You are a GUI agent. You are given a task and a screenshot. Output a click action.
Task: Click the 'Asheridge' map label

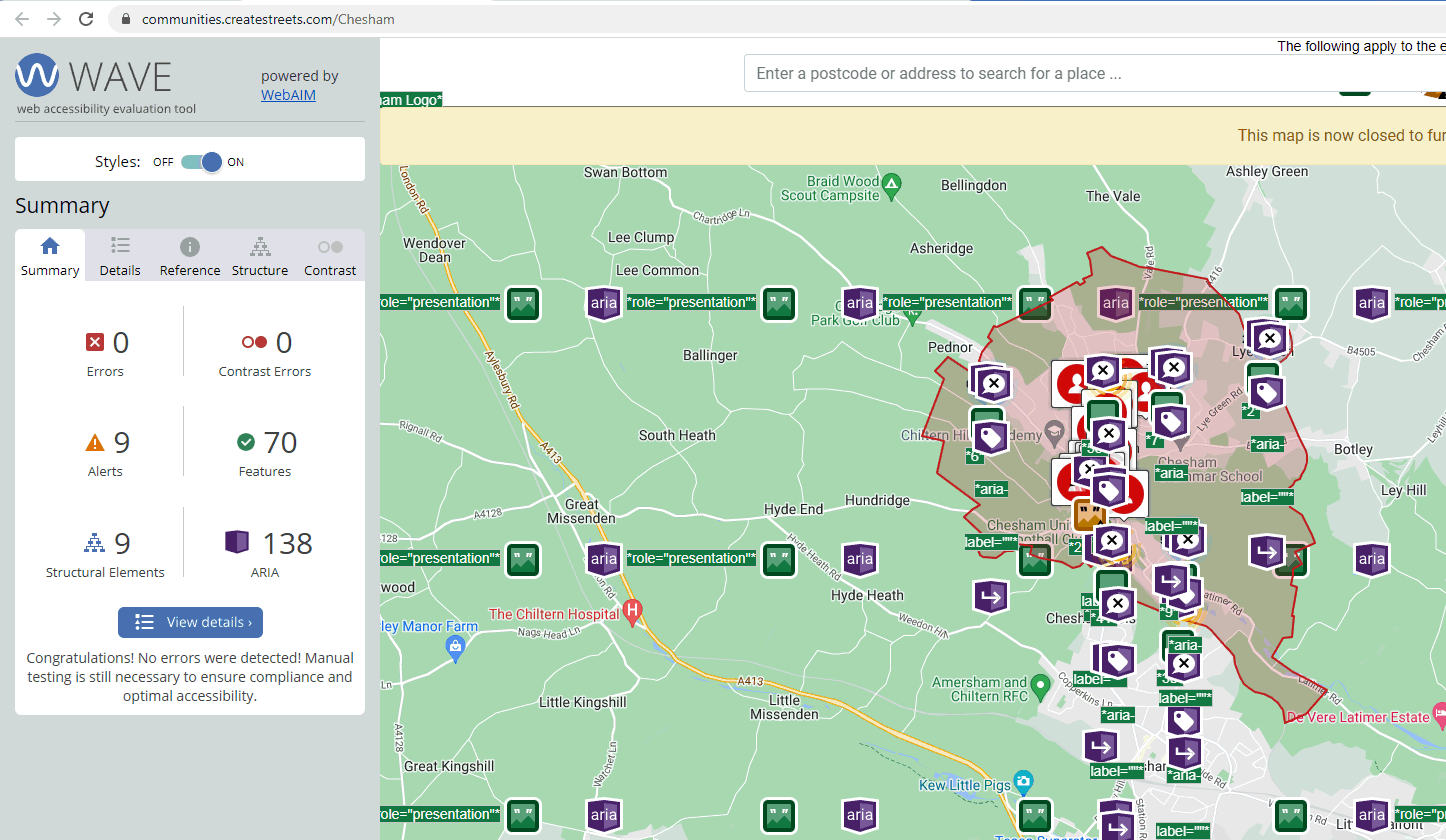941,248
